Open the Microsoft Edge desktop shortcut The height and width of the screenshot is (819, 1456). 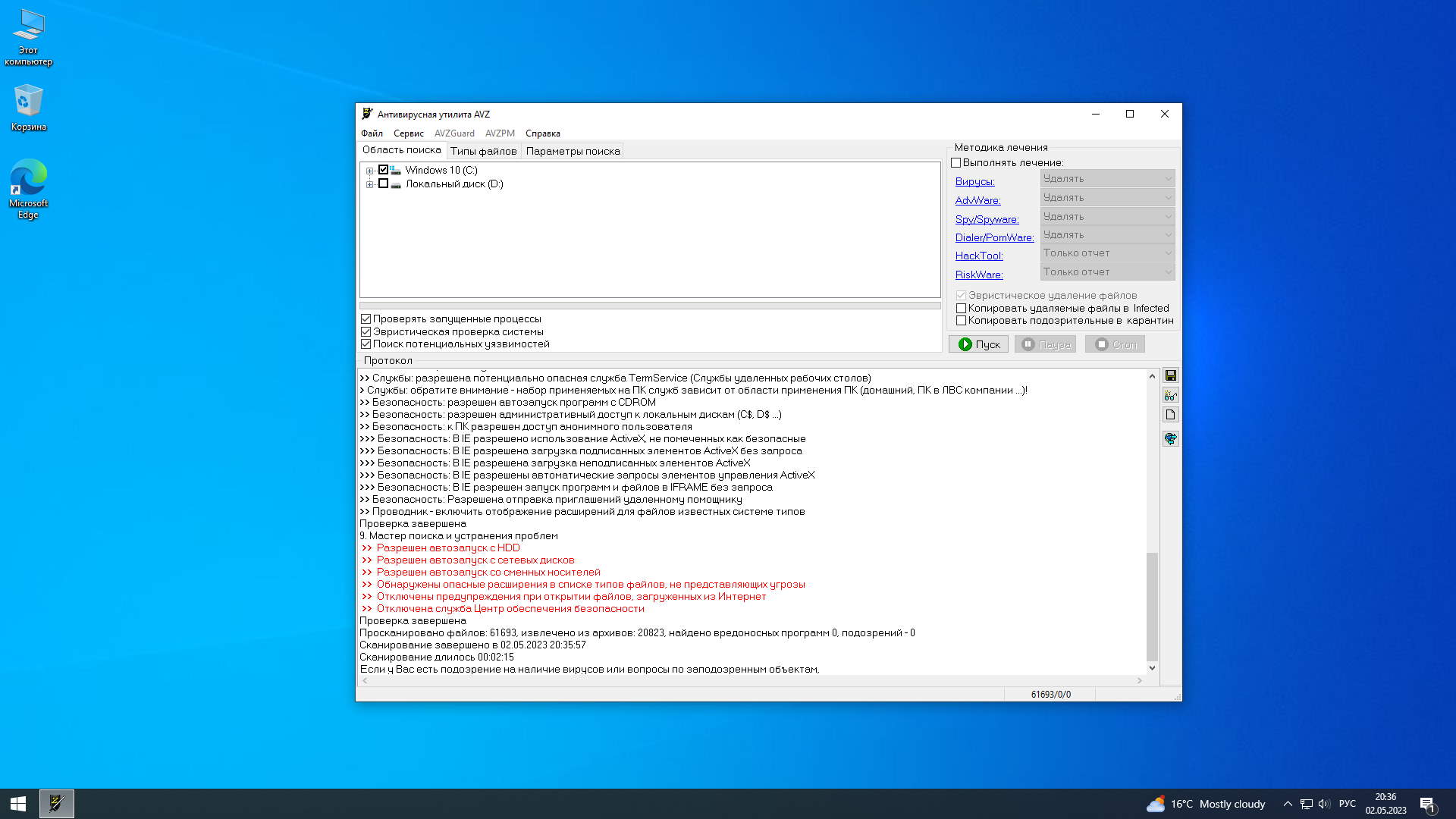[28, 188]
